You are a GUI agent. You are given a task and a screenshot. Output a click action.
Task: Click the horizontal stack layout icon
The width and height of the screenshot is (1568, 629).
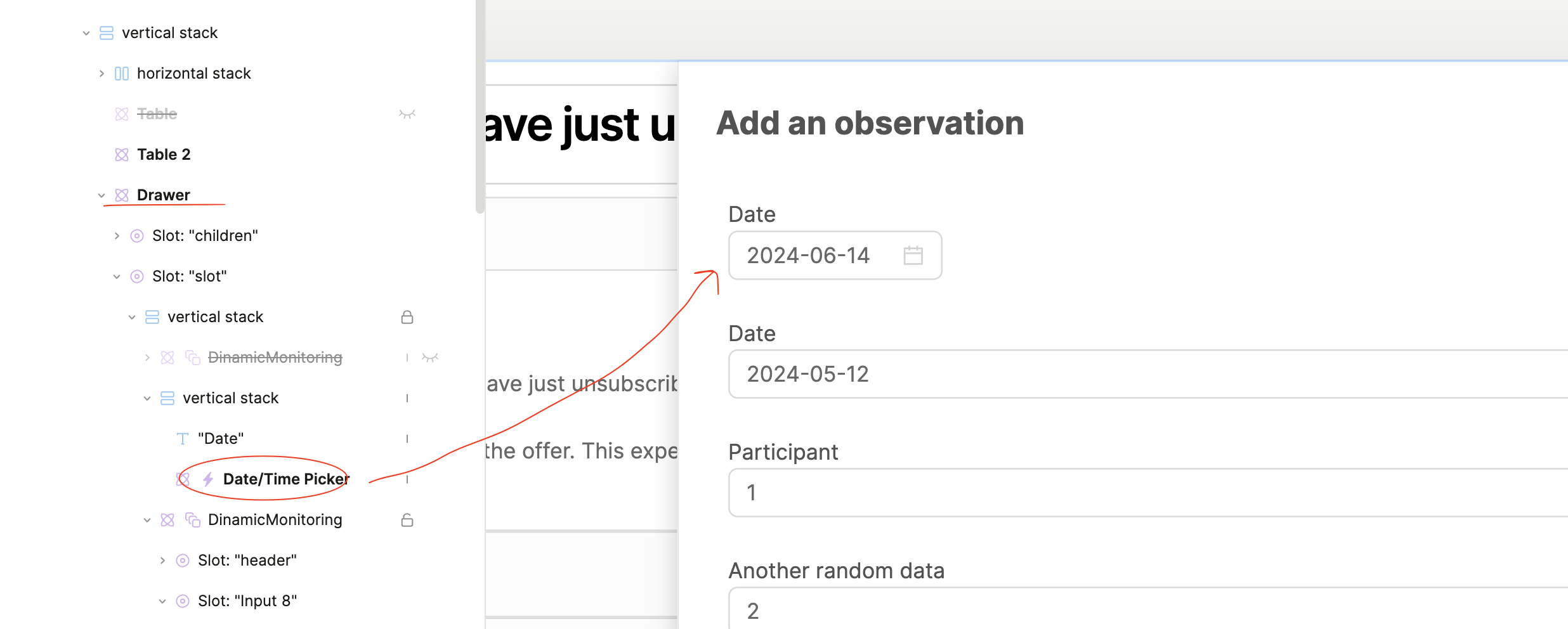[x=122, y=74]
